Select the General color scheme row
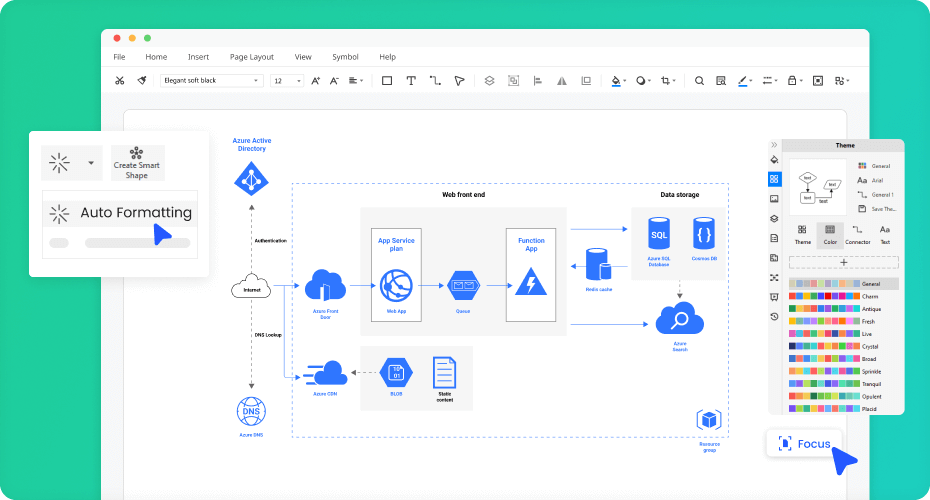The width and height of the screenshot is (930, 500). pos(843,284)
